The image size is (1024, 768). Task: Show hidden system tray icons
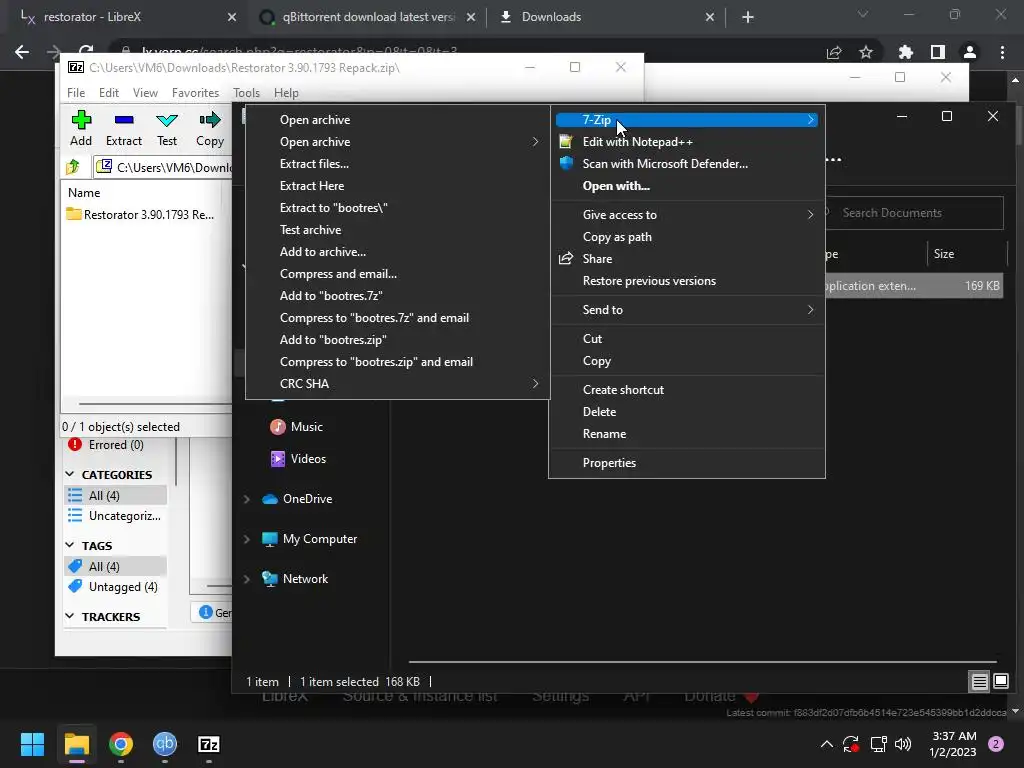(826, 744)
